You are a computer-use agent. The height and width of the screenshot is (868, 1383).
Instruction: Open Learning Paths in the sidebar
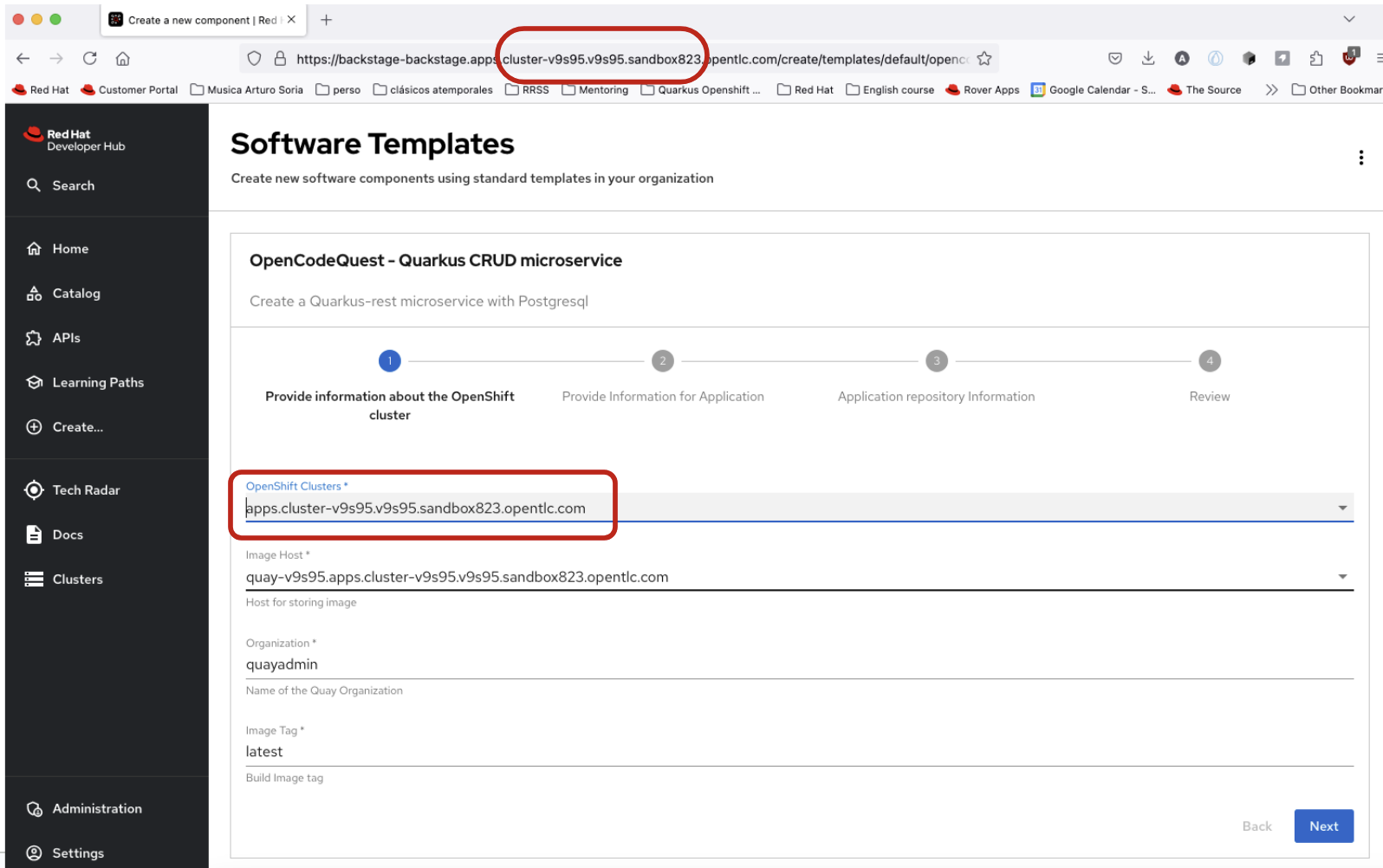click(98, 383)
